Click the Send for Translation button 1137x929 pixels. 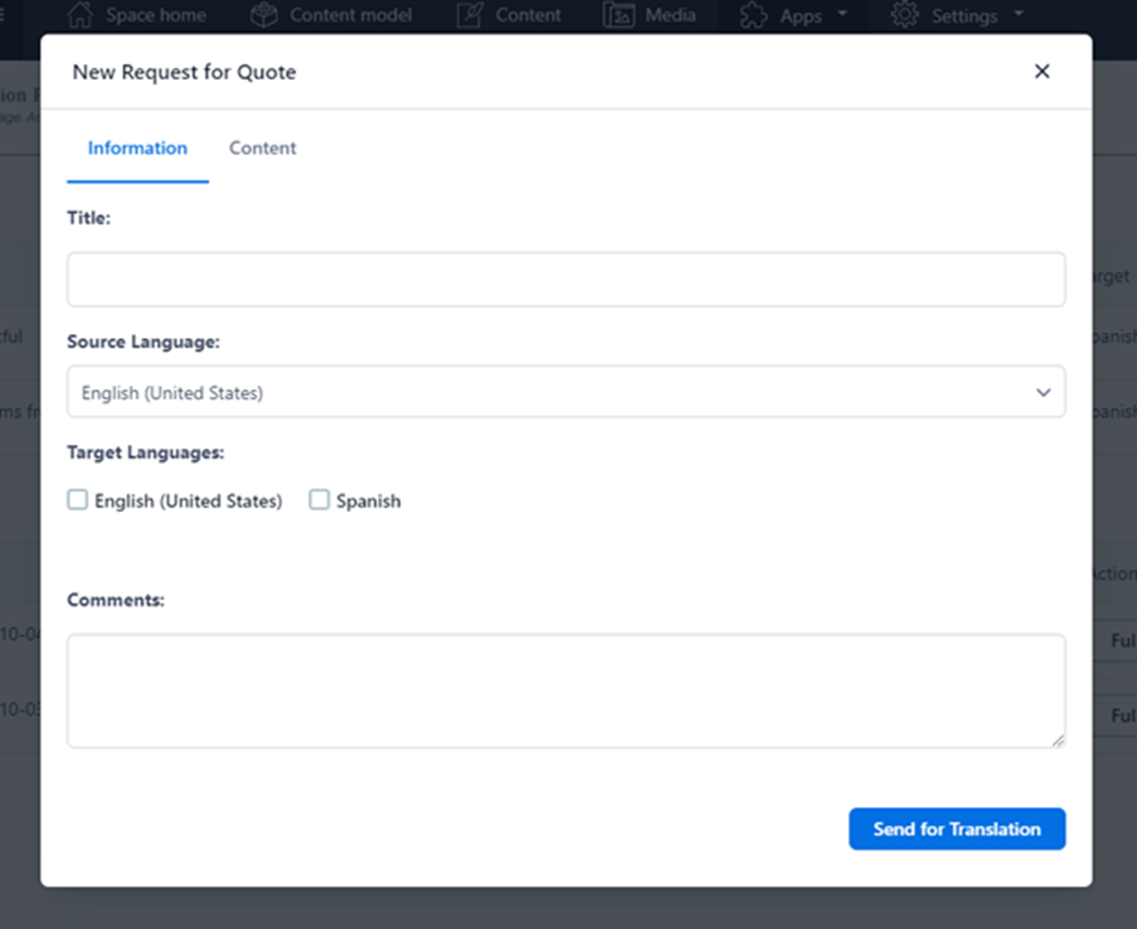(x=956, y=828)
